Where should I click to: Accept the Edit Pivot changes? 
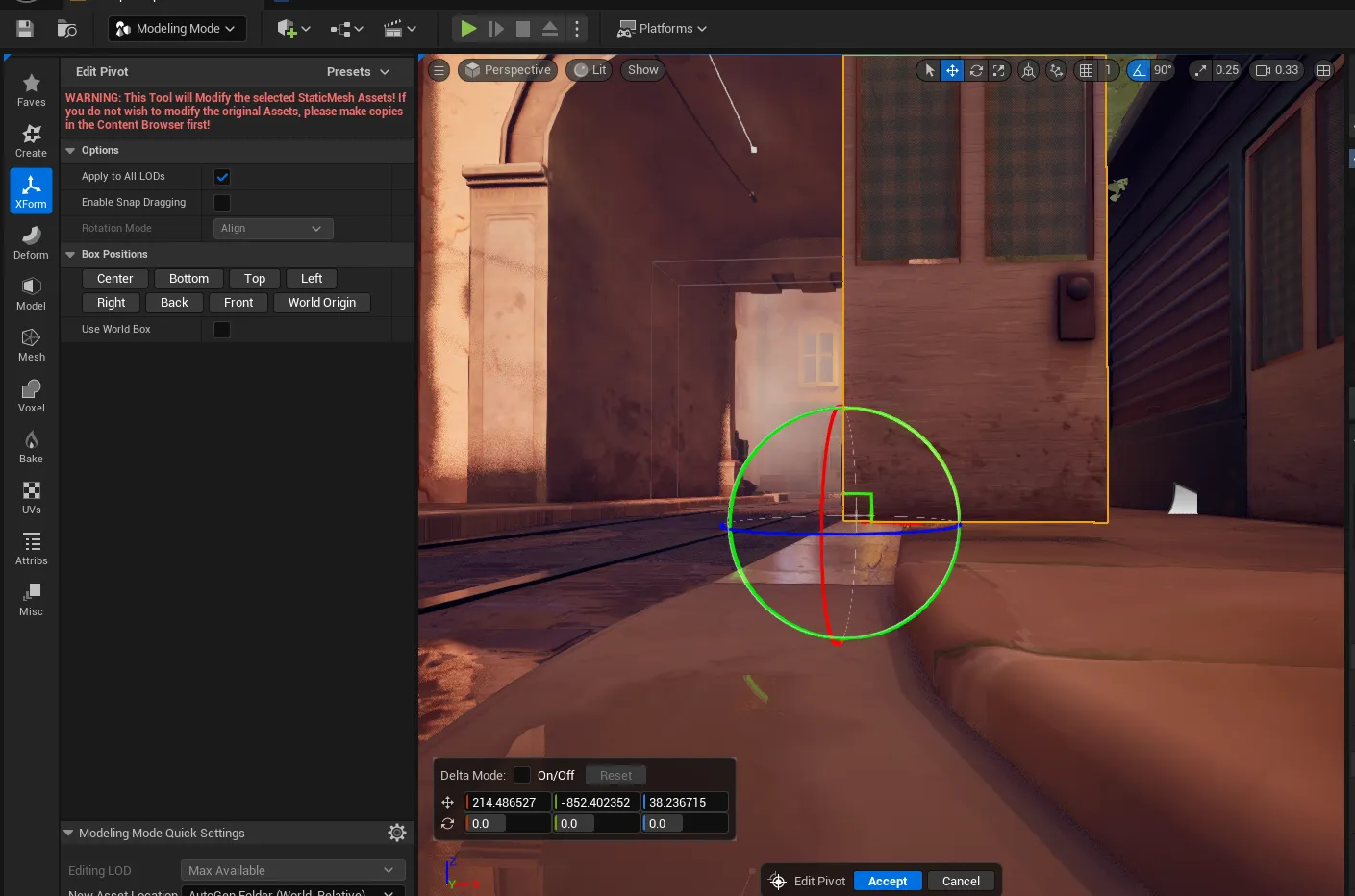pos(888,882)
